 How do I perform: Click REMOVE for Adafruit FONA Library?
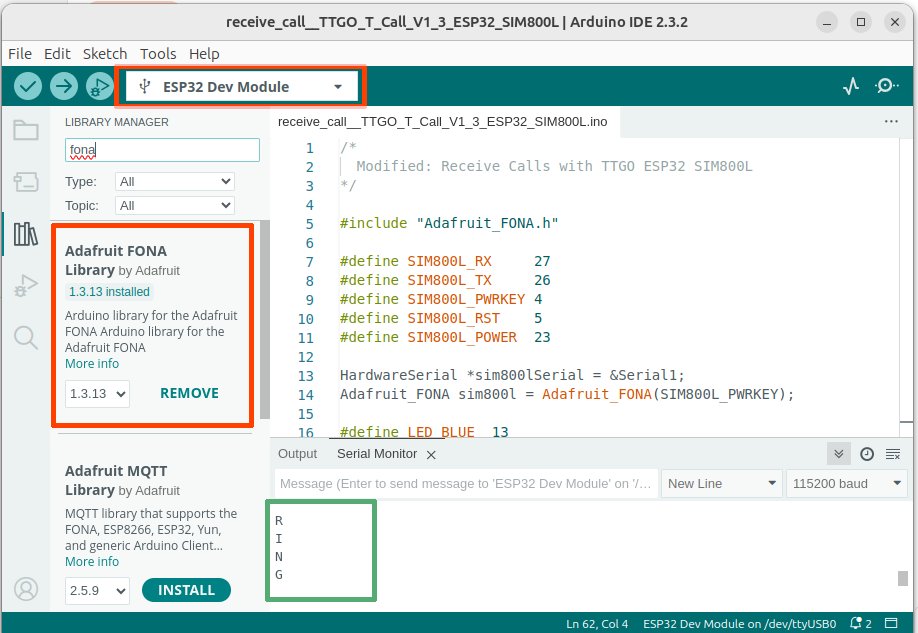coord(189,394)
